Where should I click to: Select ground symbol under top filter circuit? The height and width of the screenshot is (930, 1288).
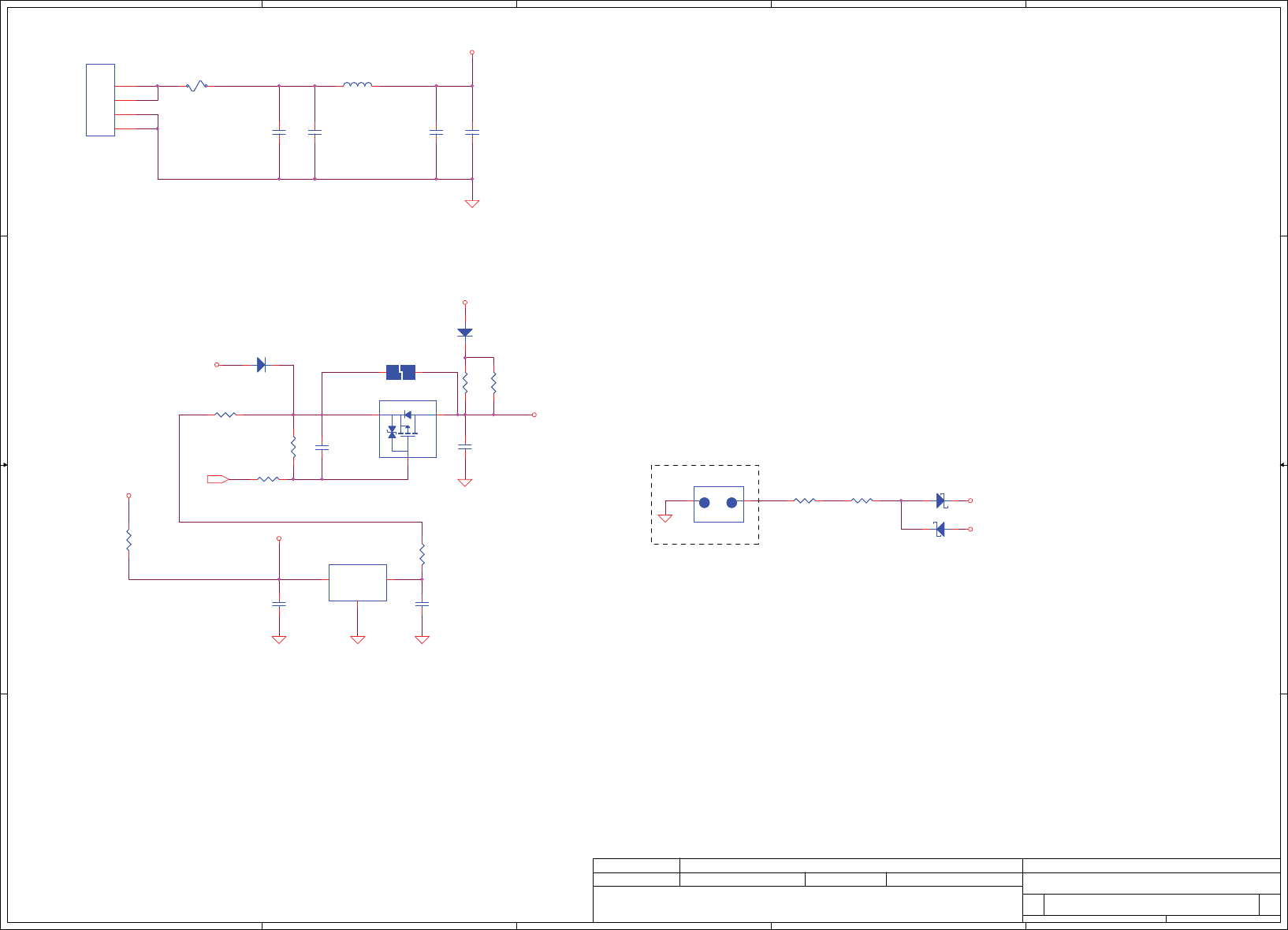(x=472, y=203)
